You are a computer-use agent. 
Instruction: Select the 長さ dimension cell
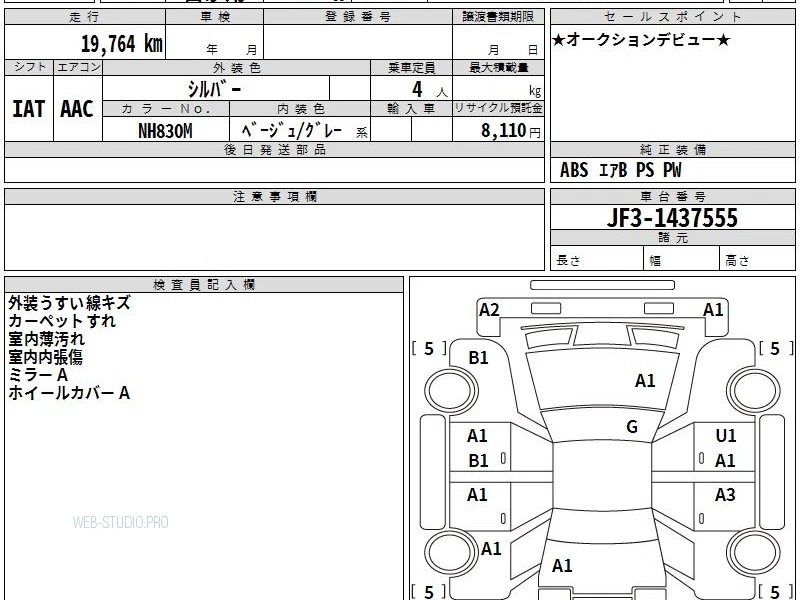coord(596,258)
